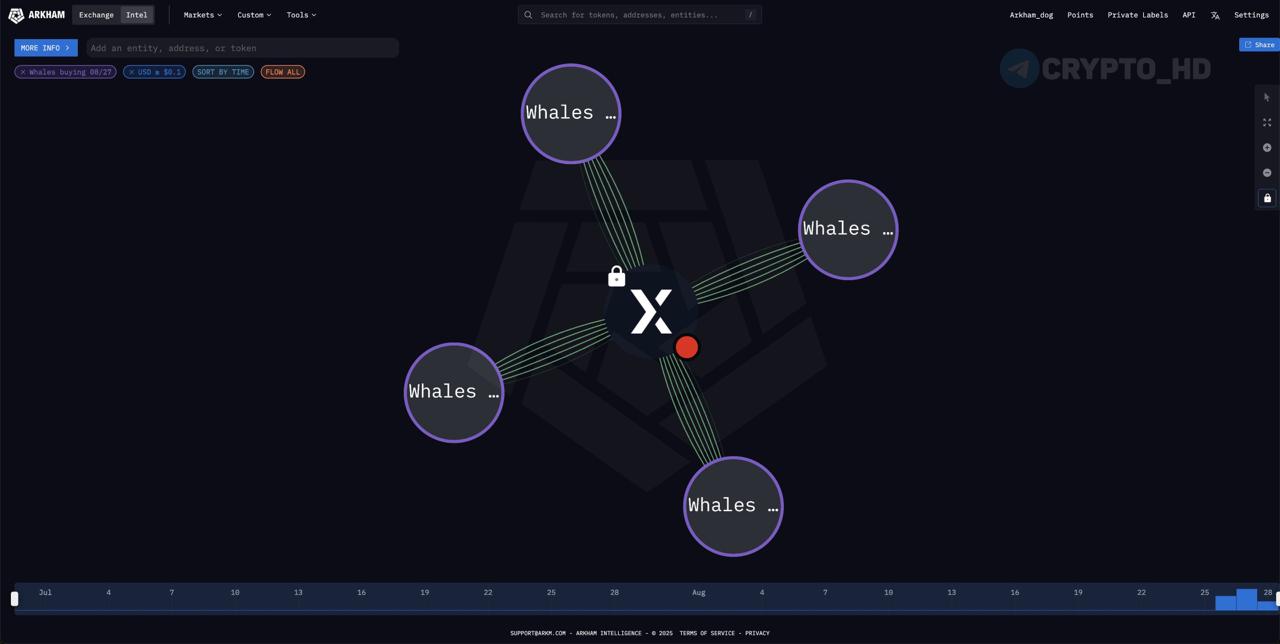Open the language translation selector
Viewport: 1280px width, 644px height.
pyautogui.click(x=1215, y=15)
